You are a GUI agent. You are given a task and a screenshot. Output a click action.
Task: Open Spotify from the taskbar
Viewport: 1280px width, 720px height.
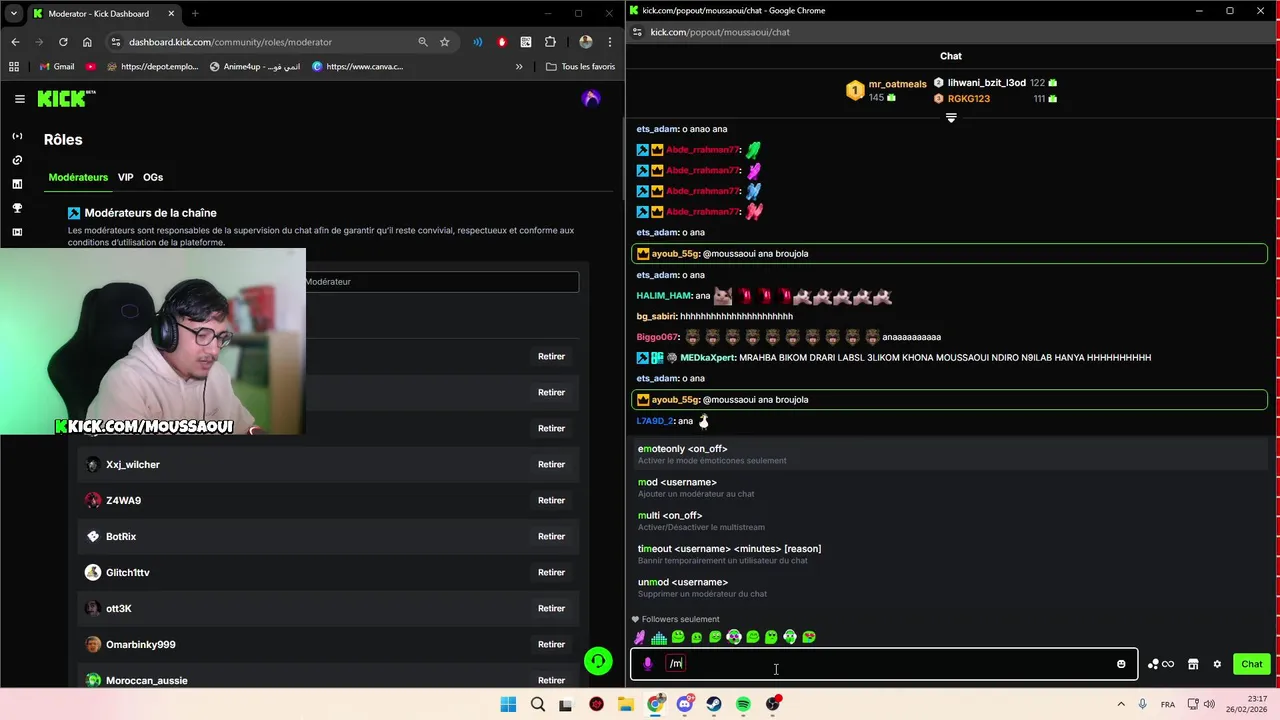(743, 704)
